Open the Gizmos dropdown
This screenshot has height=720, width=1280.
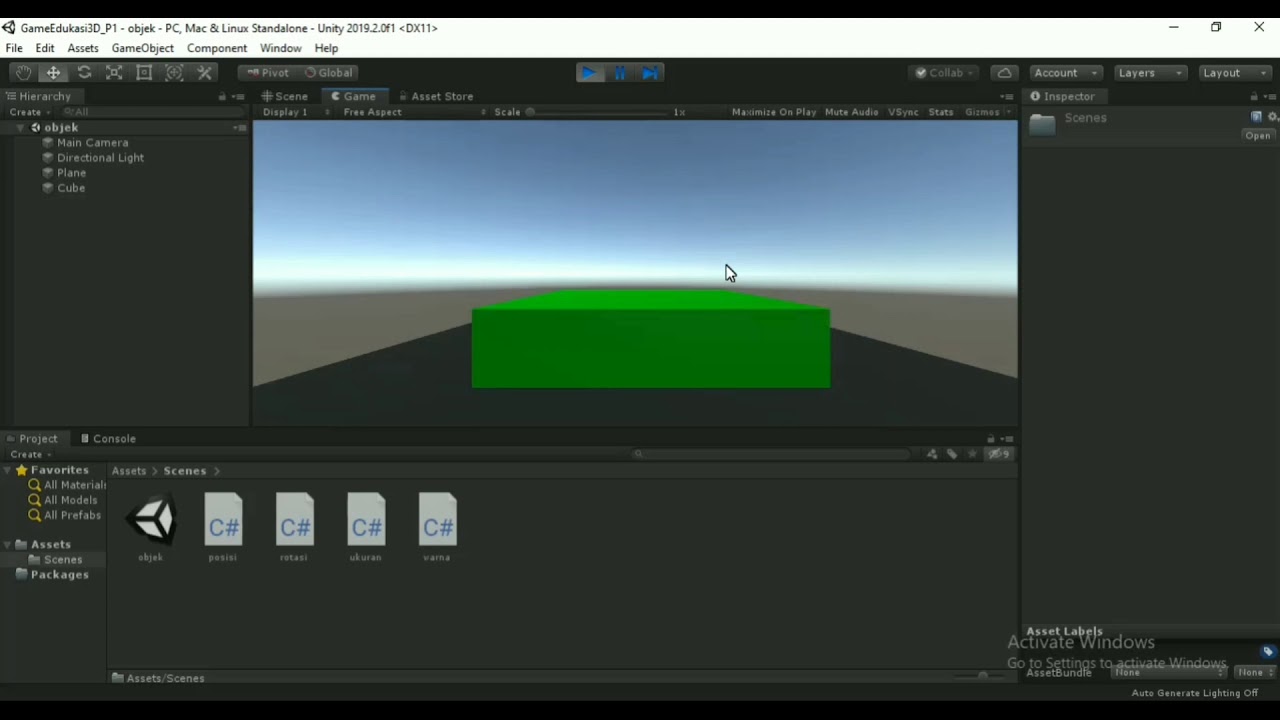pos(987,112)
